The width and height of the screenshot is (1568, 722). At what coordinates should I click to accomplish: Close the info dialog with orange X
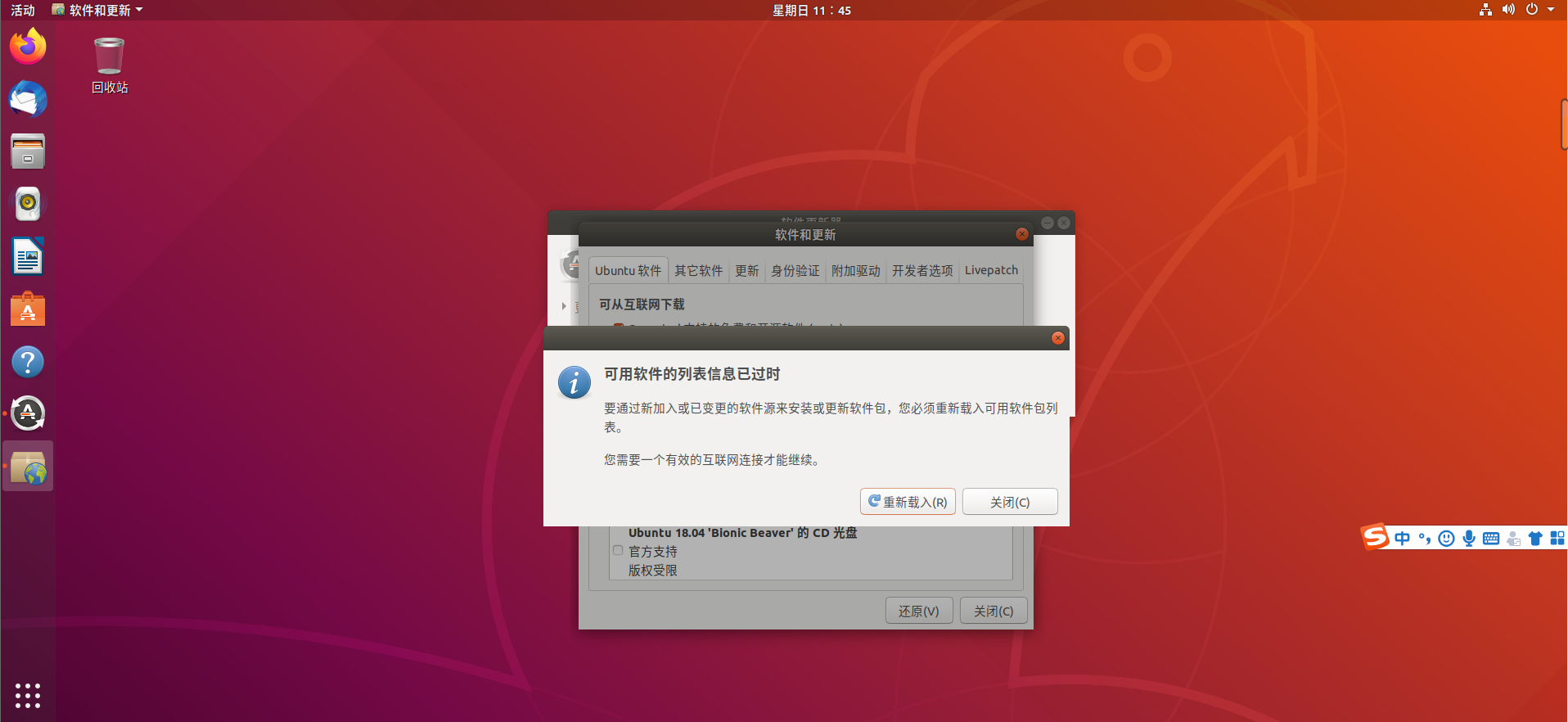1057,338
